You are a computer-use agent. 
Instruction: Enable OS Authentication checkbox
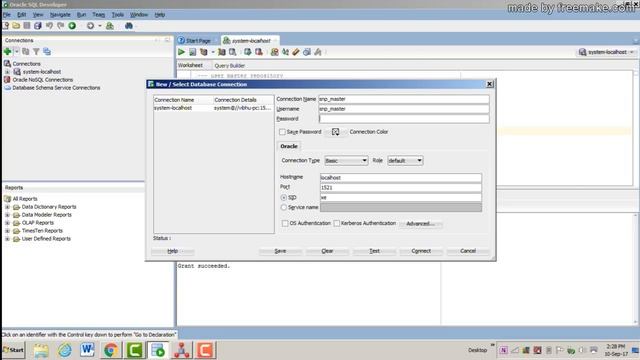pos(285,223)
